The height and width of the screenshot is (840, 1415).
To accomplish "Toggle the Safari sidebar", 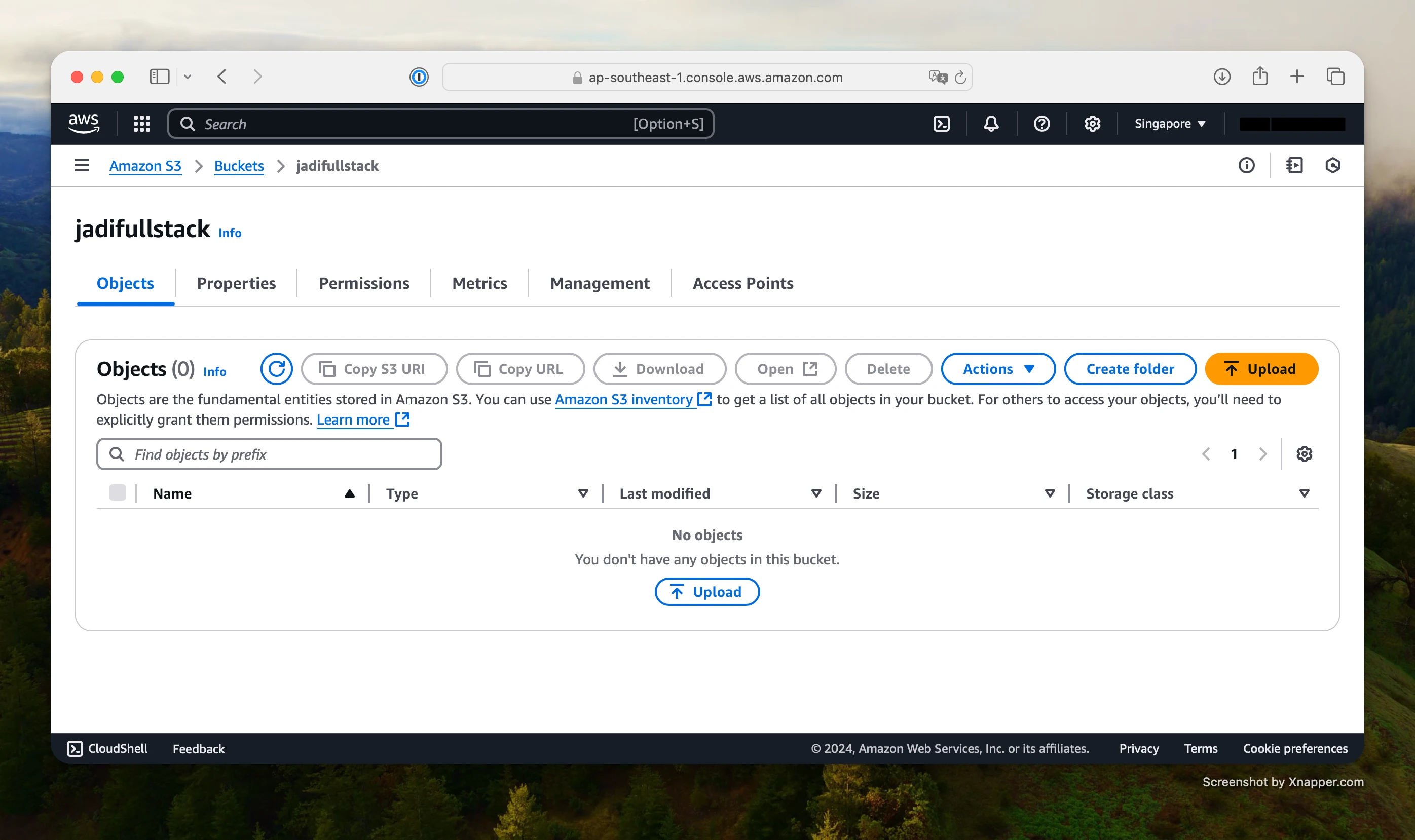I will point(160,77).
